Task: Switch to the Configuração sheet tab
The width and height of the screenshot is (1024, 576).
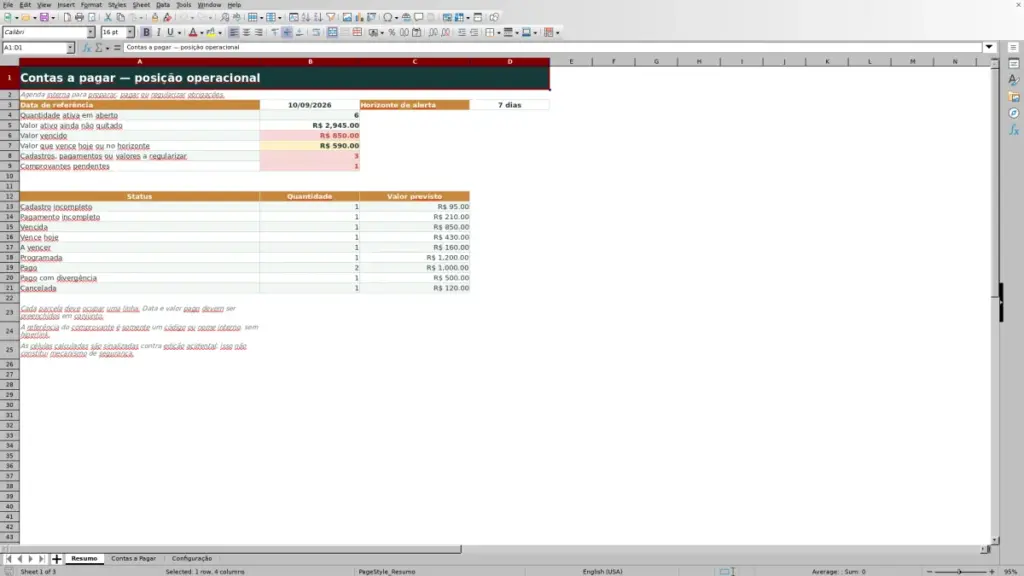Action: tap(192, 559)
